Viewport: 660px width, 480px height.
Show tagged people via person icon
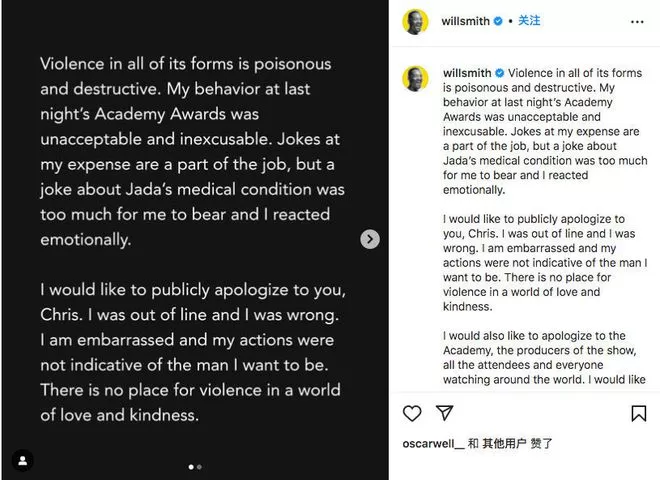pyautogui.click(x=23, y=461)
